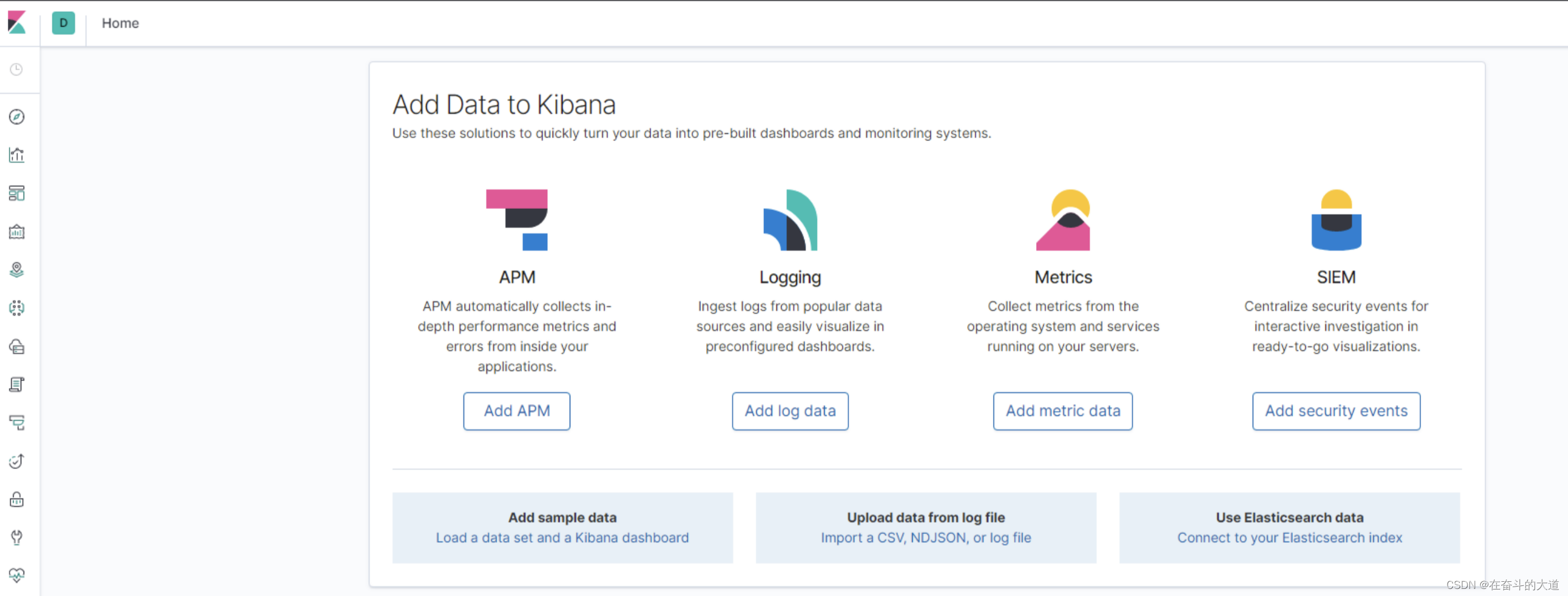Select the Add sample data card title
This screenshot has height=596, width=1568.
point(563,518)
